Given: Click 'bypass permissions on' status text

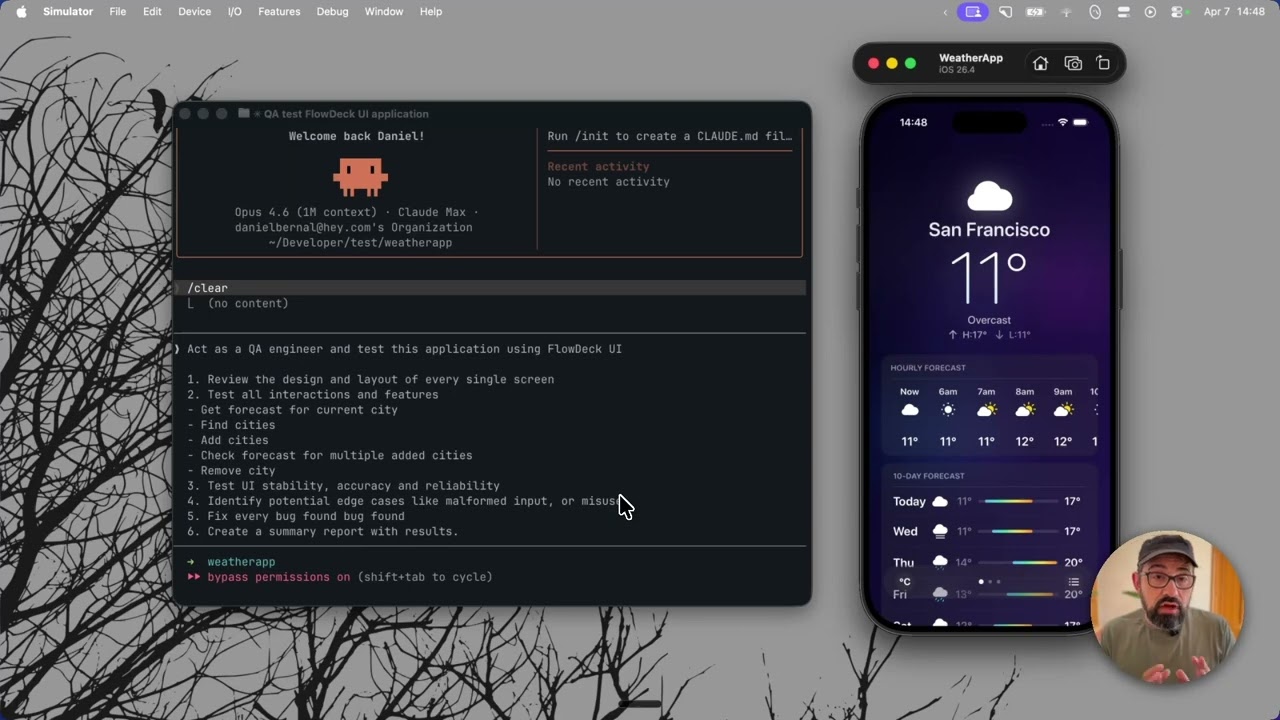Looking at the screenshot, I should pyautogui.click(x=279, y=577).
